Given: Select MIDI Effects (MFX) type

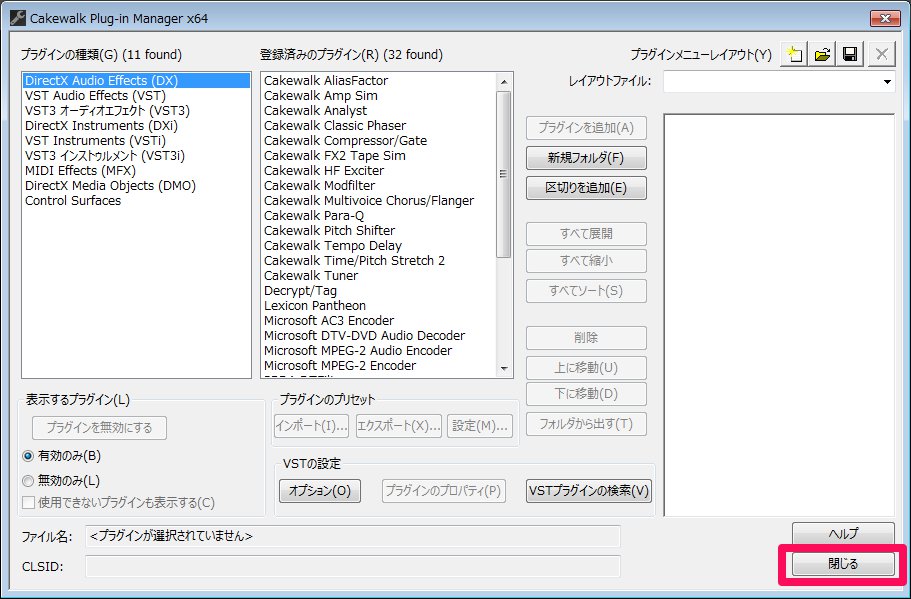Looking at the screenshot, I should pyautogui.click(x=137, y=171).
